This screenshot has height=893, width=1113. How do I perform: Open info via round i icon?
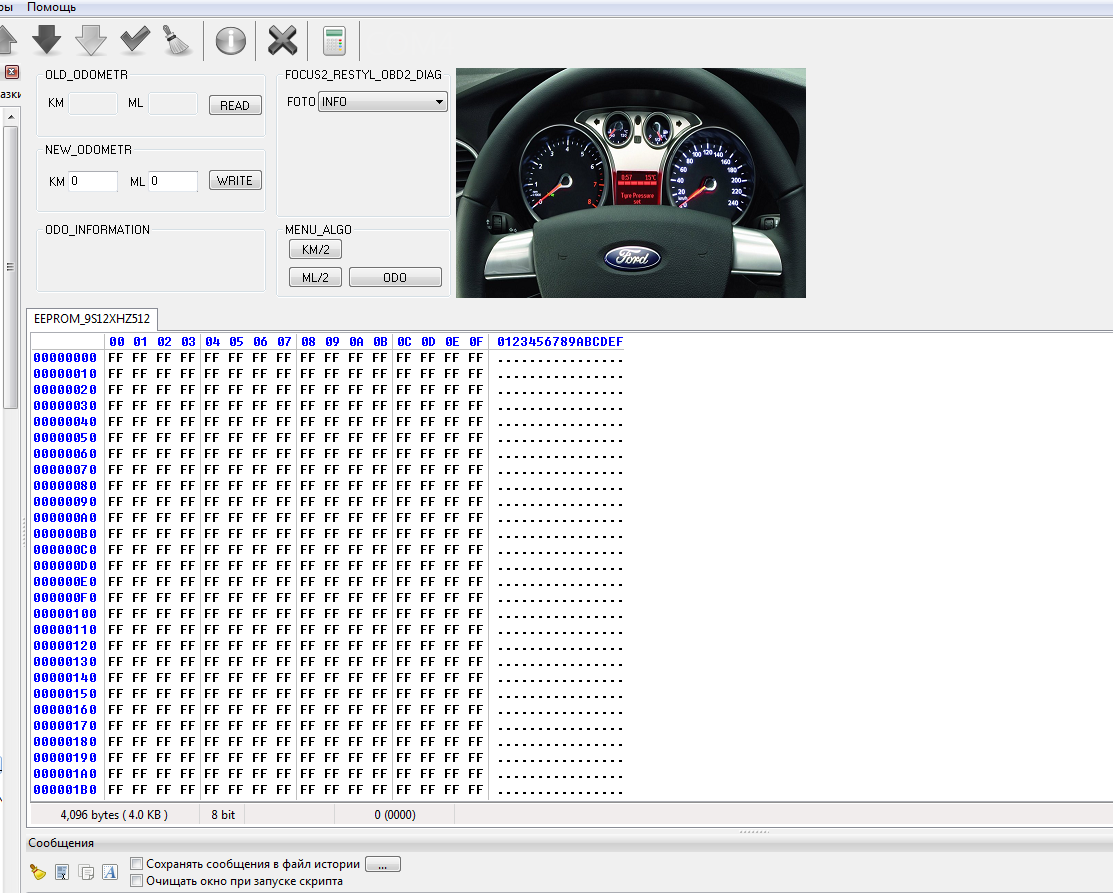(231, 41)
